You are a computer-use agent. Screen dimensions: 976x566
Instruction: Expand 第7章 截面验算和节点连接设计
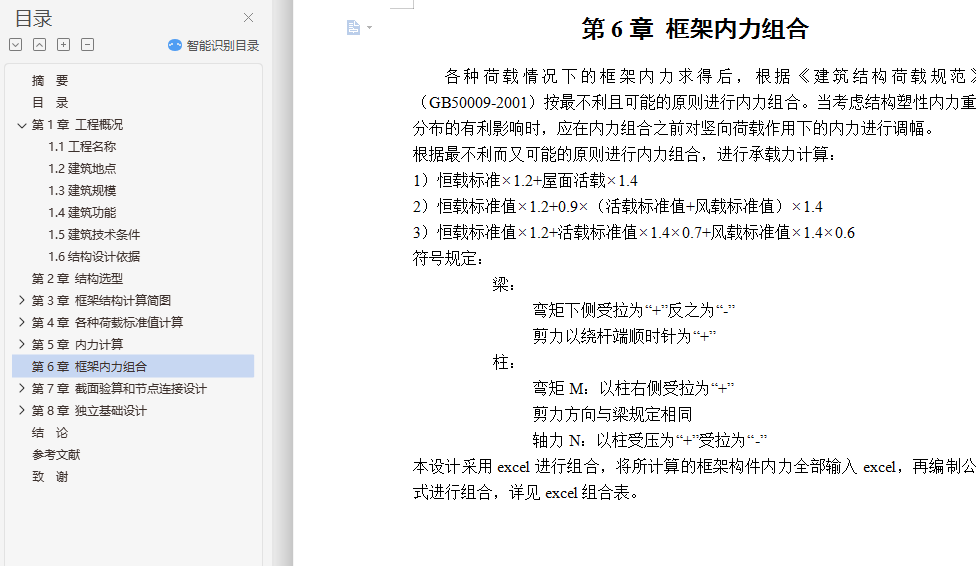[22, 388]
